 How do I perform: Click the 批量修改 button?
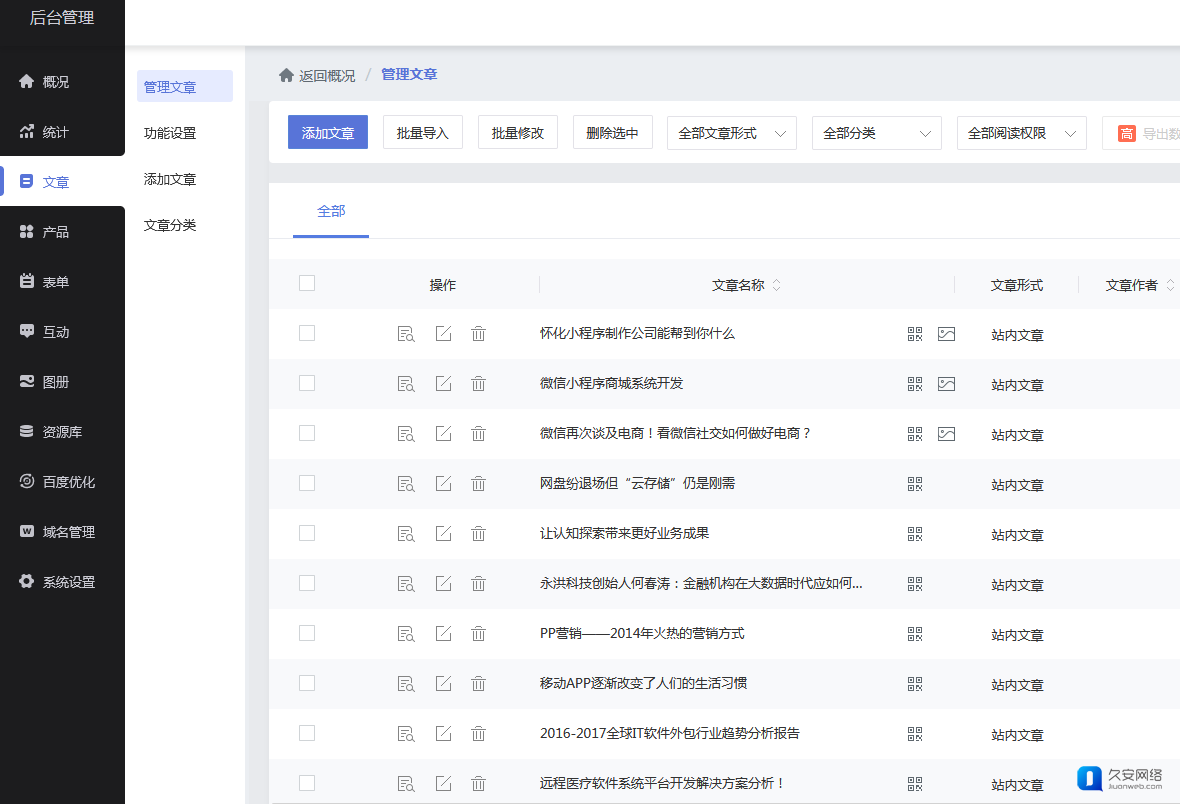coord(518,132)
